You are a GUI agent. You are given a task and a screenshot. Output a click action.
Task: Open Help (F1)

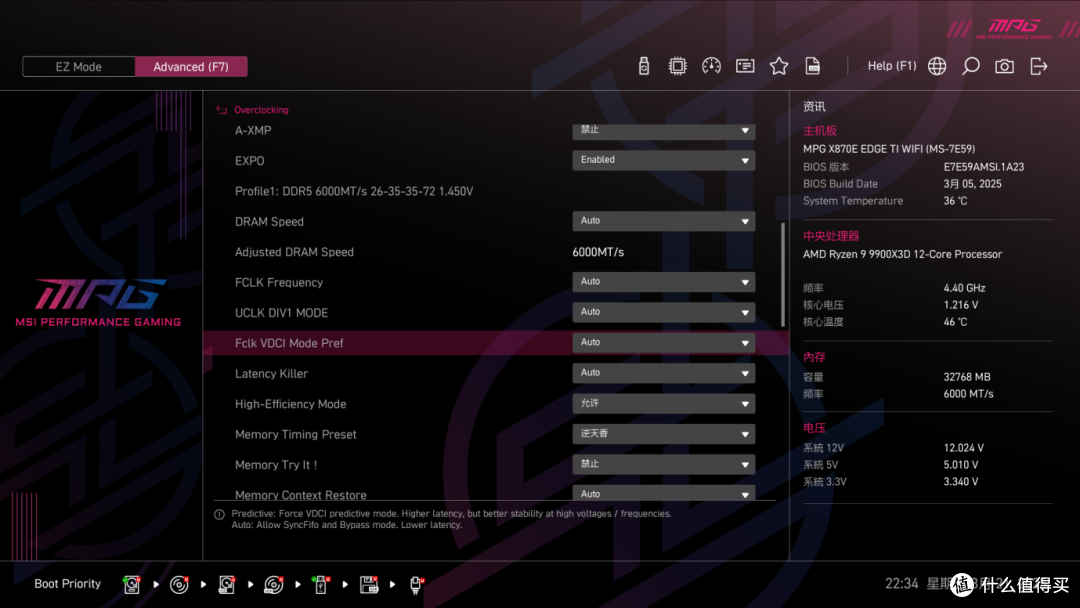pyautogui.click(x=891, y=66)
